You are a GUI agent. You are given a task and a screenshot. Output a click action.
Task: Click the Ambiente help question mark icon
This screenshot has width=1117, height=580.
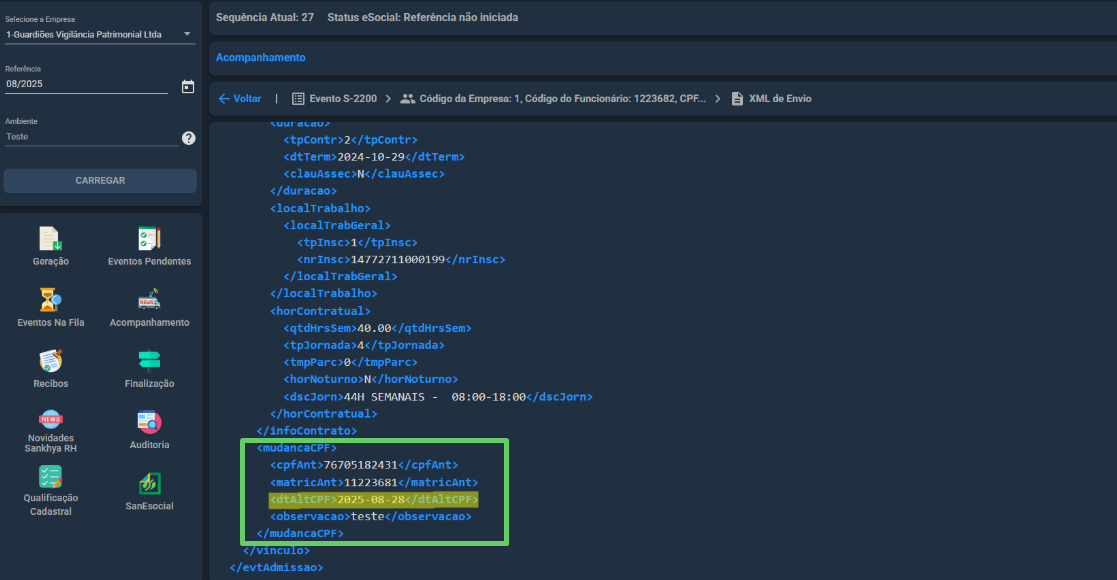pos(188,138)
